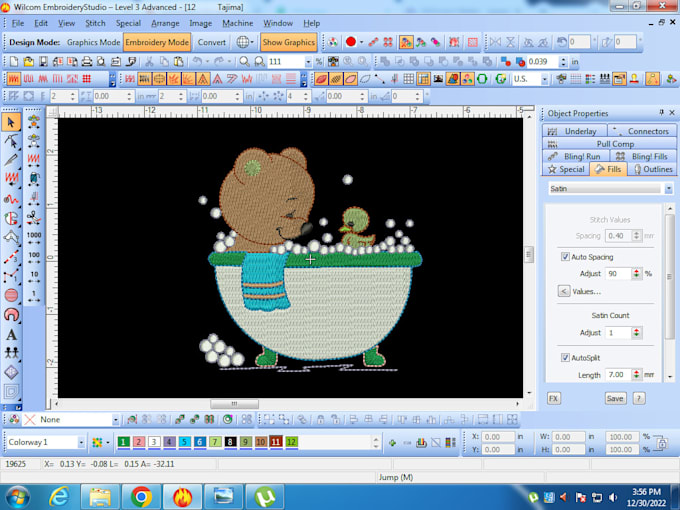Select the arrow Select Object tool
The image size is (680, 510).
(11, 122)
